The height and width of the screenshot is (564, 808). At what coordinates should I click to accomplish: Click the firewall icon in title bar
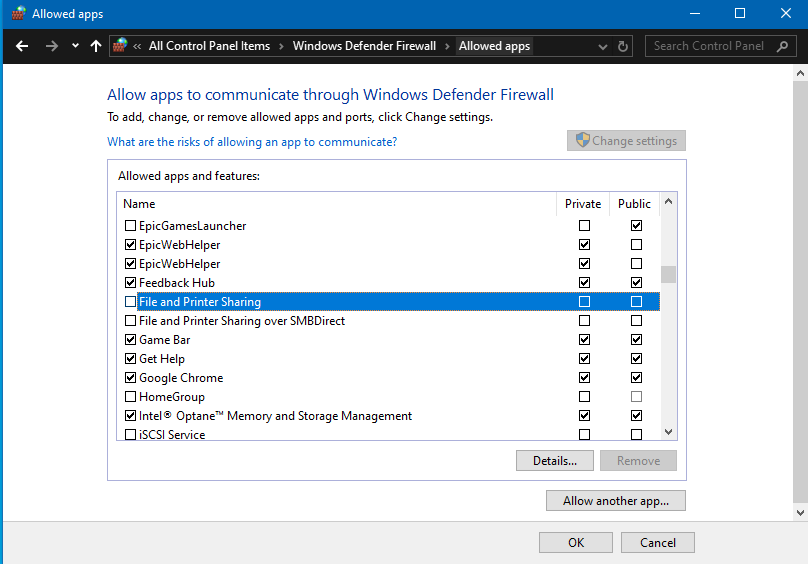click(18, 14)
